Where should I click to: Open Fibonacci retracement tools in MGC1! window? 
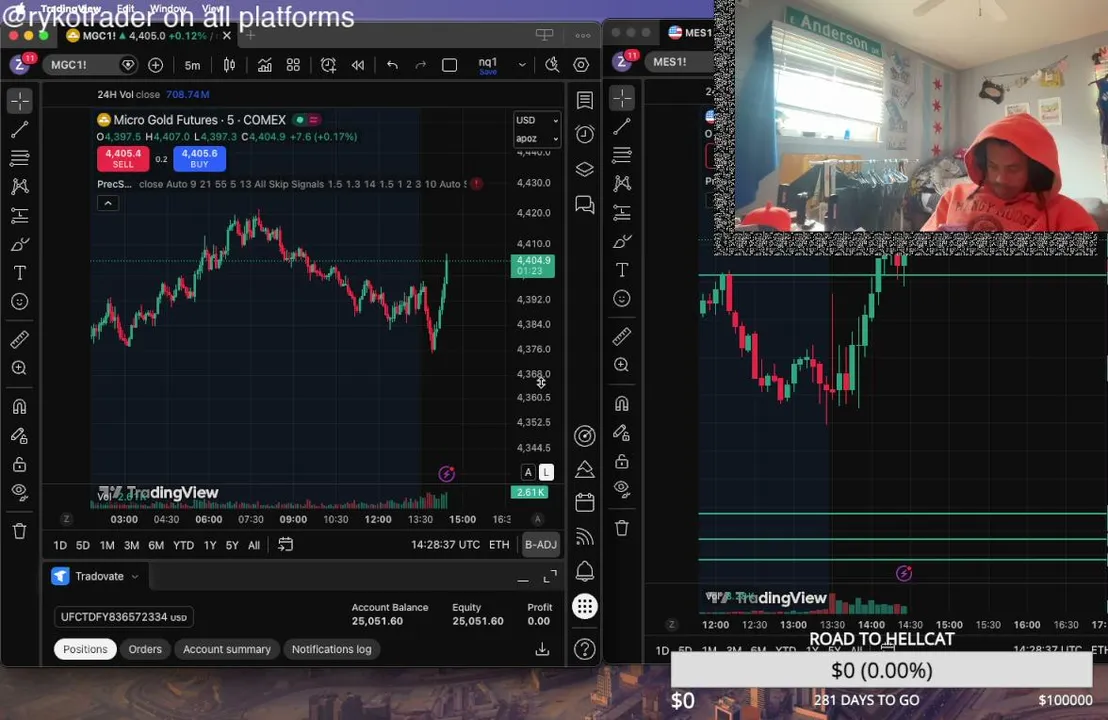(x=20, y=158)
